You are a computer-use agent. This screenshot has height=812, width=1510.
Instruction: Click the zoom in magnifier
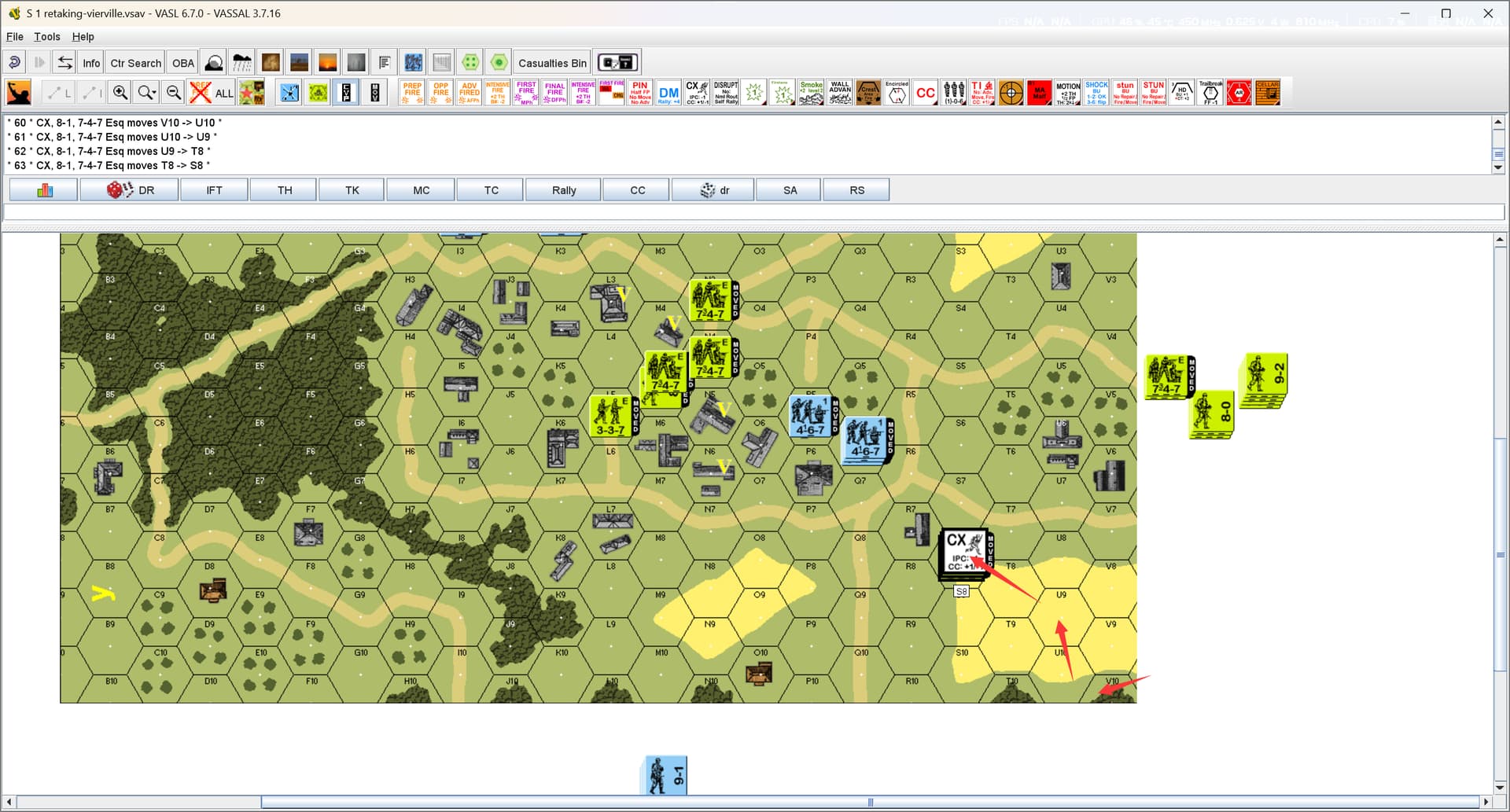pos(120,93)
